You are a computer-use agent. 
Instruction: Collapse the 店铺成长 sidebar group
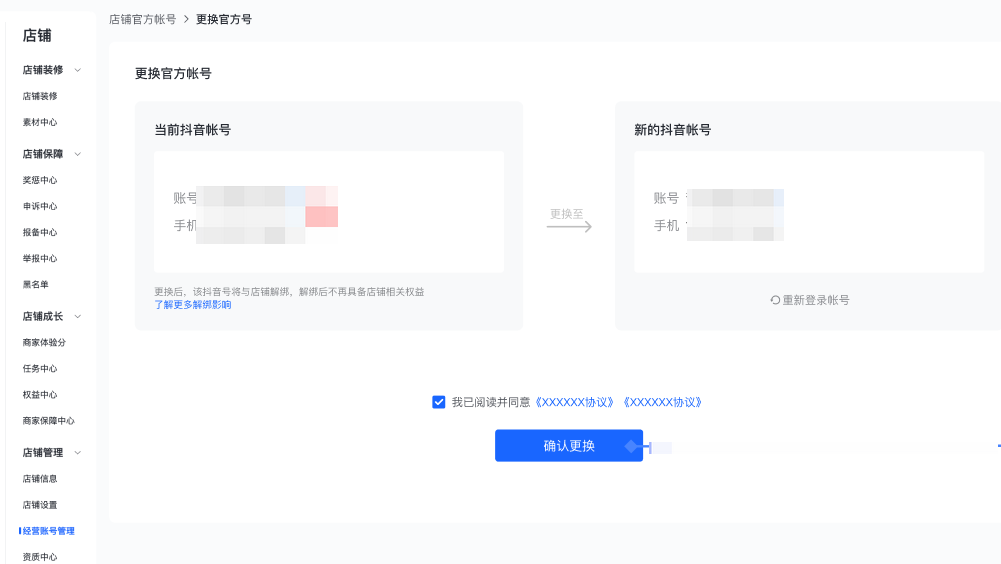(78, 316)
